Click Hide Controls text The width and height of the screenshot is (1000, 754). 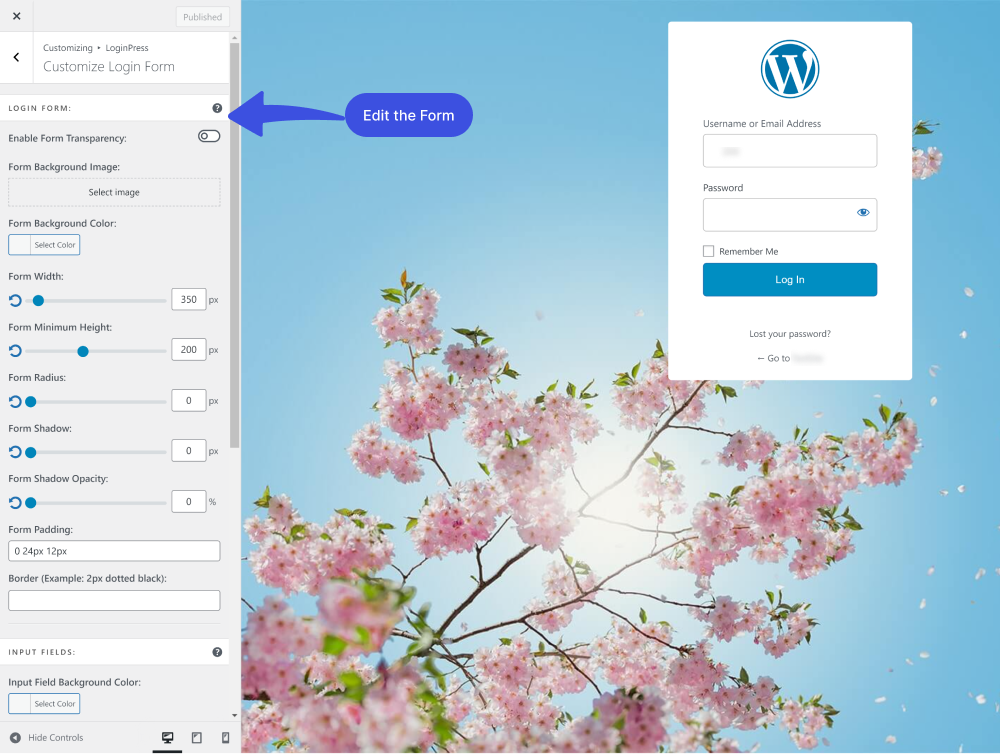55,737
